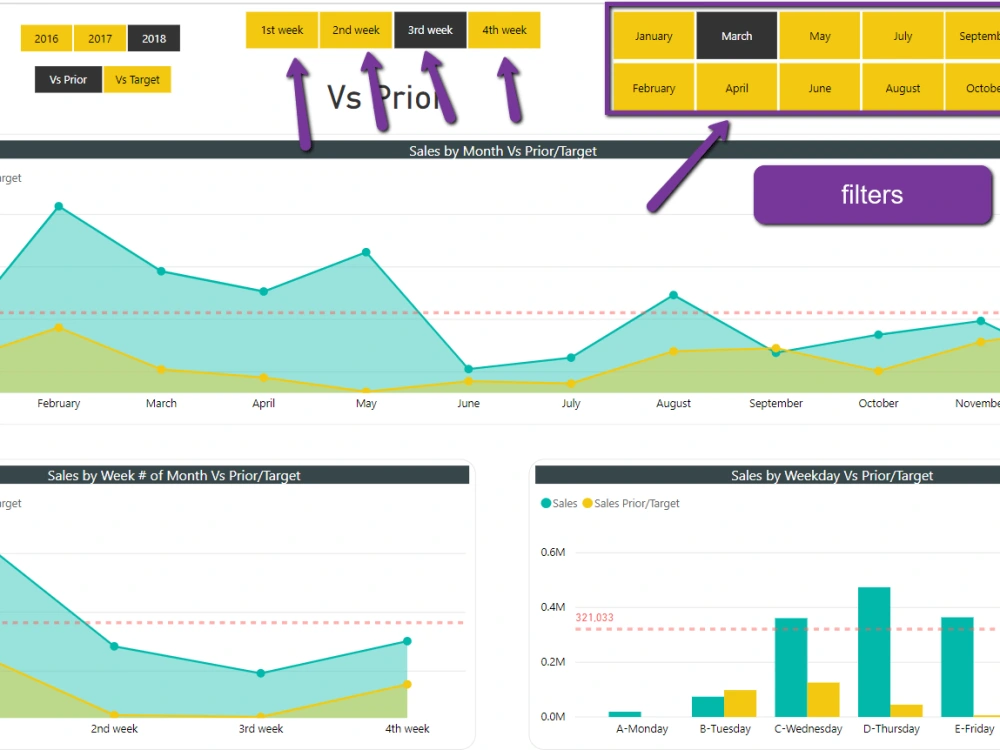Viewport: 1000px width, 750px height.
Task: Click the highlighted 2018 year filter
Action: pos(154,38)
